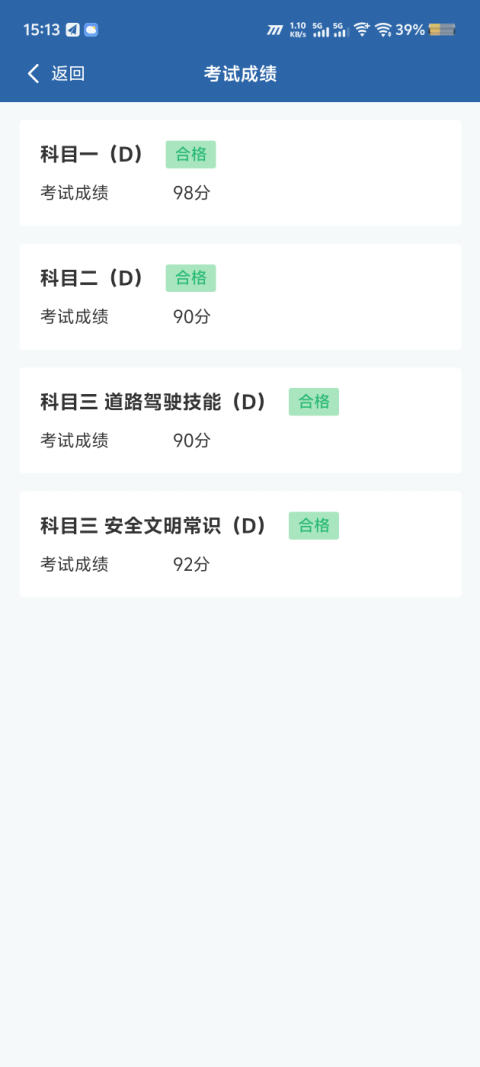Tap the 合格 badge beside 道路驾驶技能

pyautogui.click(x=314, y=402)
